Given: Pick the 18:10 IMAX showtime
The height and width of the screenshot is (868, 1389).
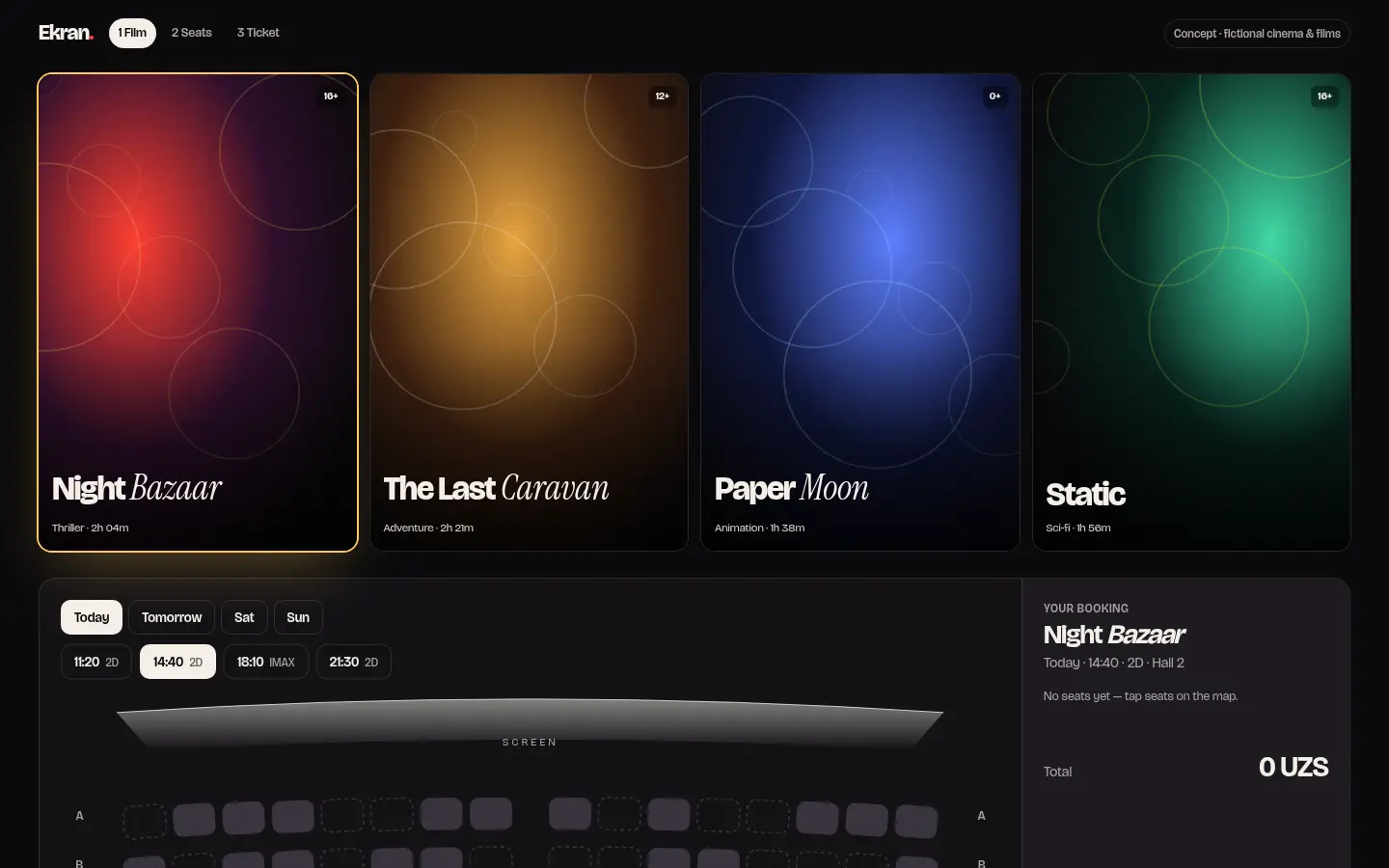Looking at the screenshot, I should pos(266,662).
